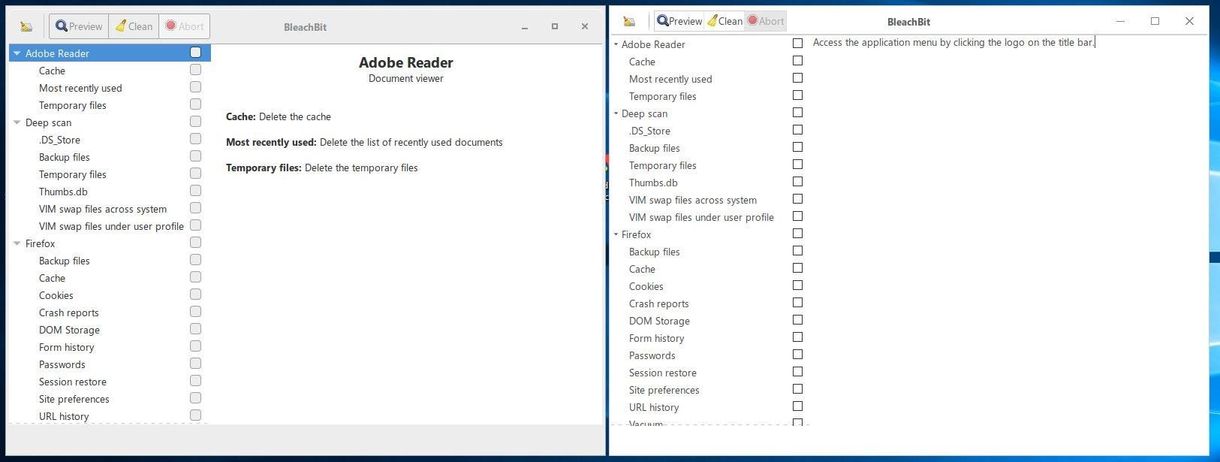This screenshot has height=462, width=1220.
Task: Select .DS_Store row in right window
Action: click(649, 131)
